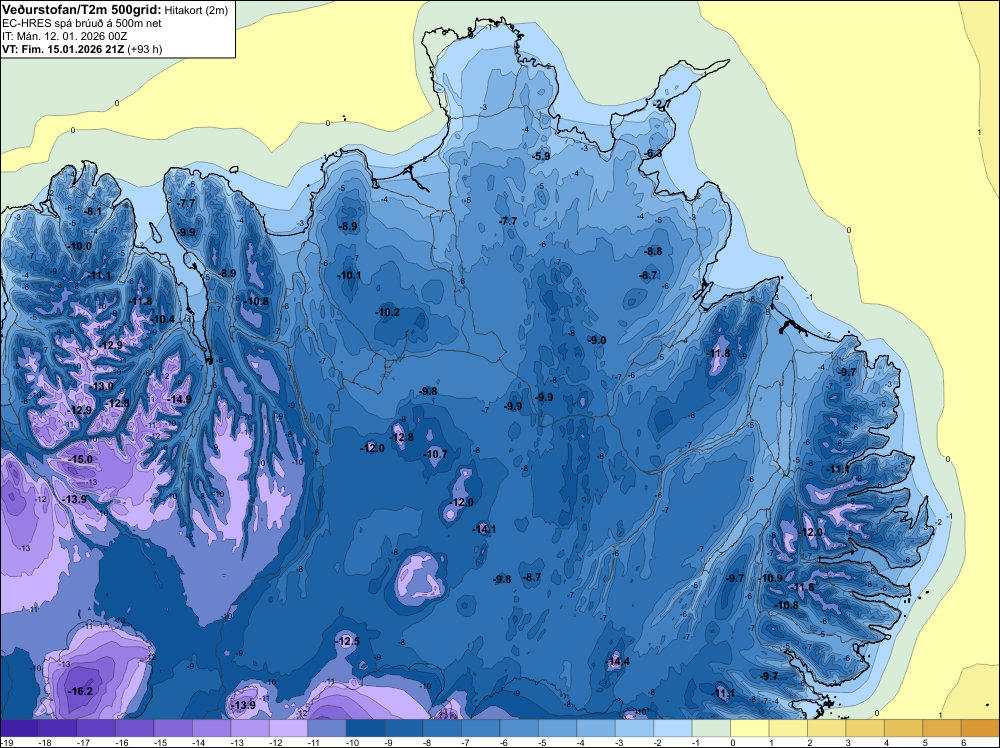
Task: Click the -10.0 temperature label
Action: click(80, 246)
